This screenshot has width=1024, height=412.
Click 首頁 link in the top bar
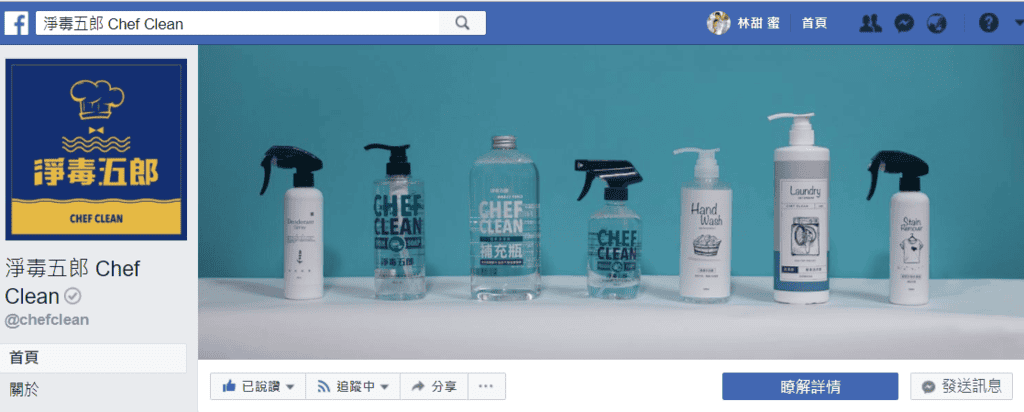[x=814, y=23]
